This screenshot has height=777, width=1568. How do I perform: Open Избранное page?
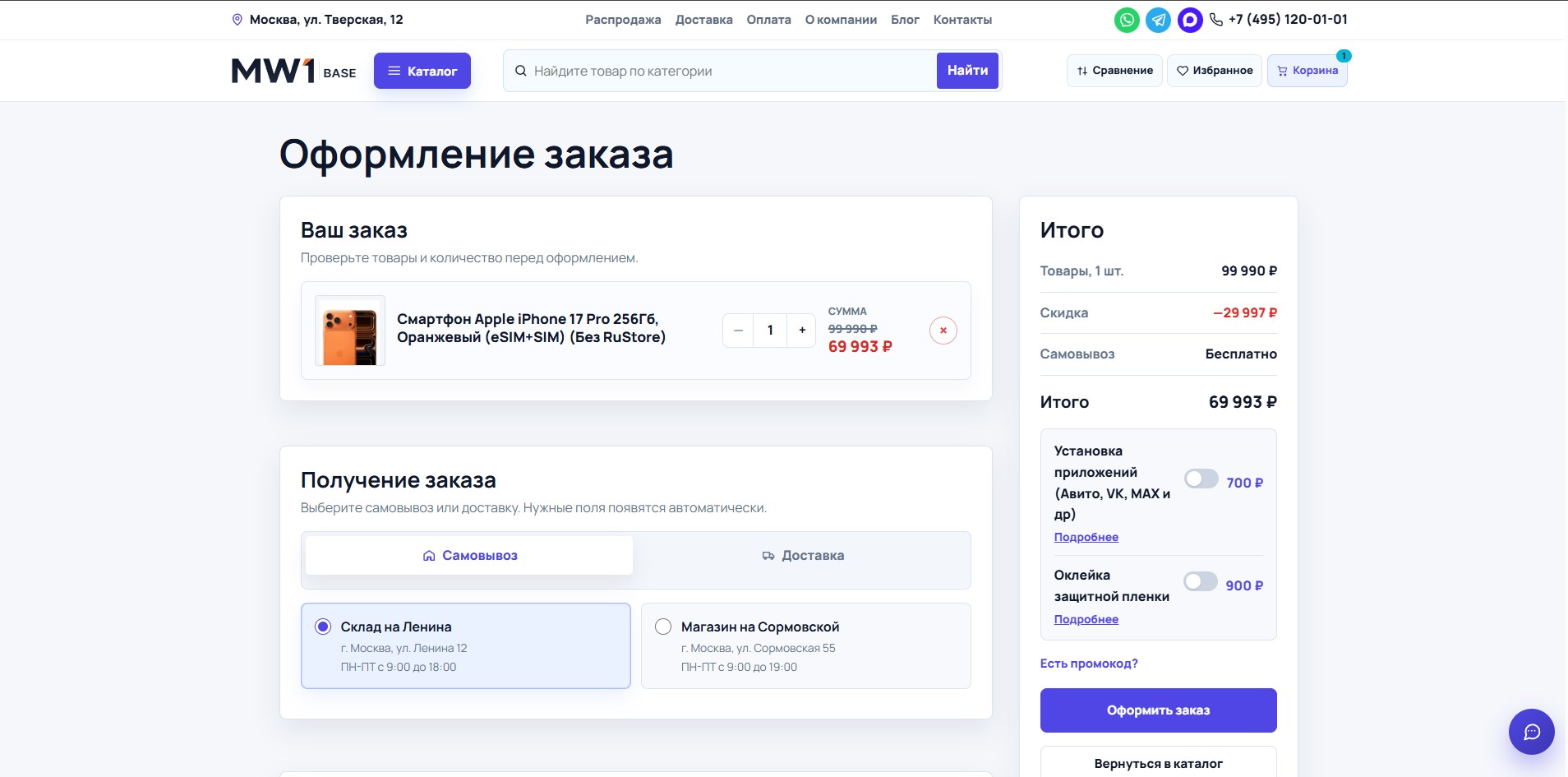tap(1215, 71)
